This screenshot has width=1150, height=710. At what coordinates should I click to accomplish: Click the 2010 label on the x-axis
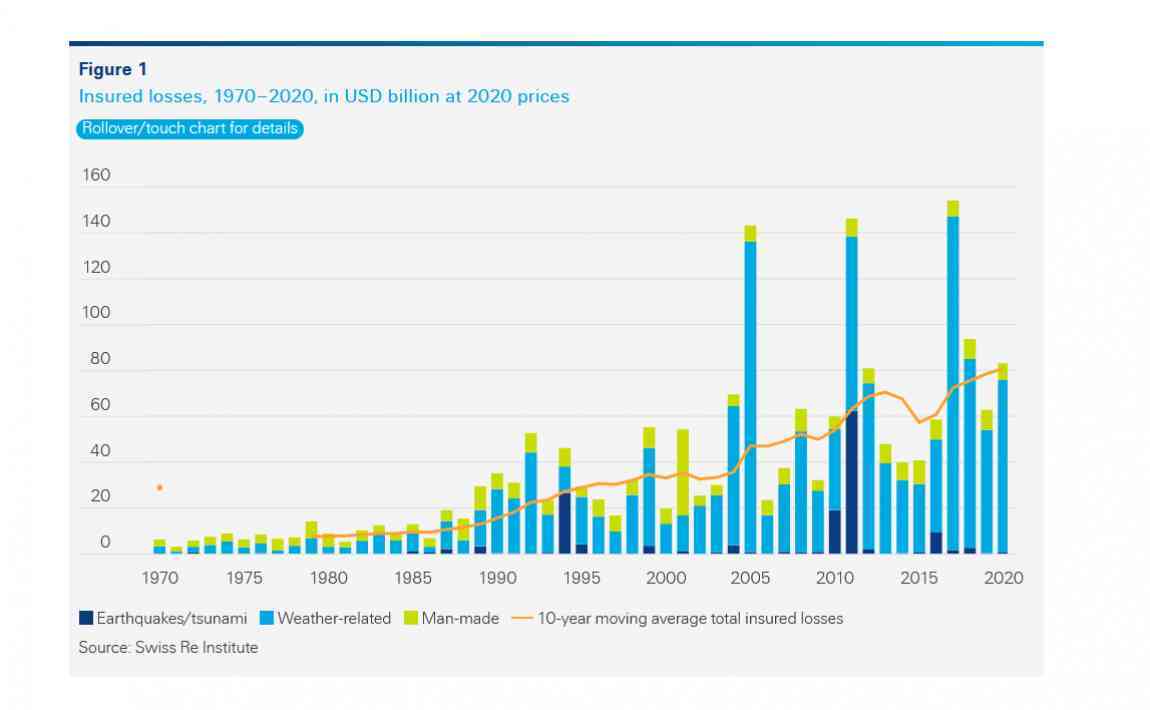834,578
